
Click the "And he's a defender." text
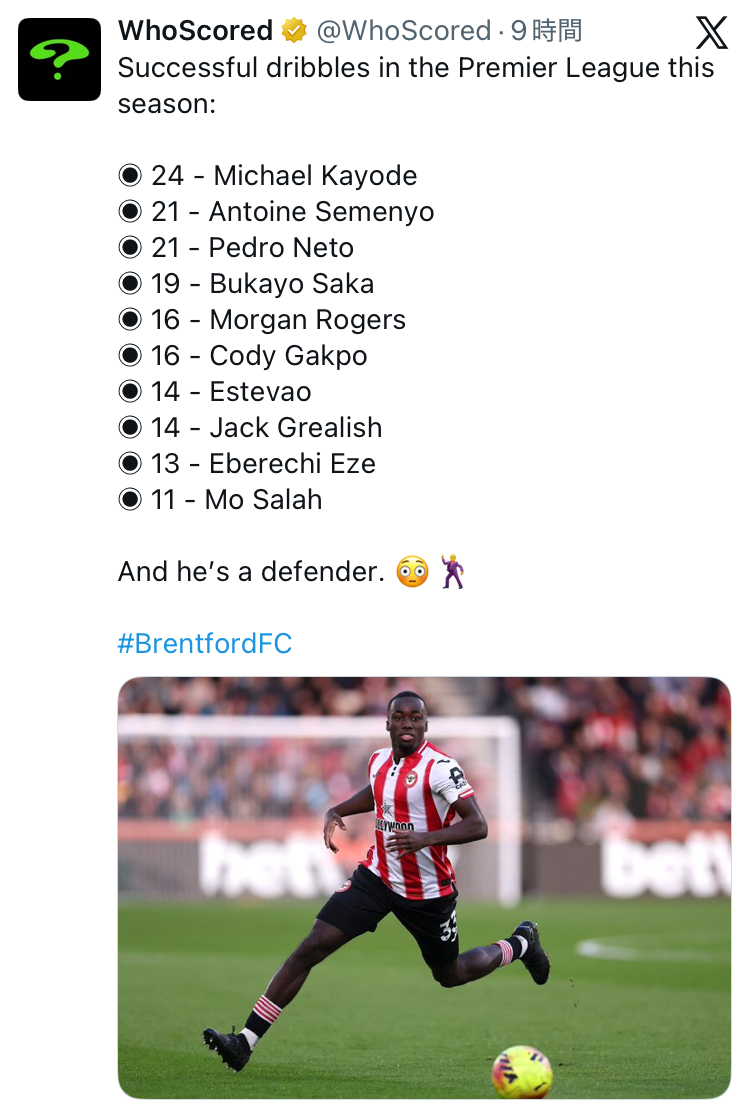click(x=251, y=572)
